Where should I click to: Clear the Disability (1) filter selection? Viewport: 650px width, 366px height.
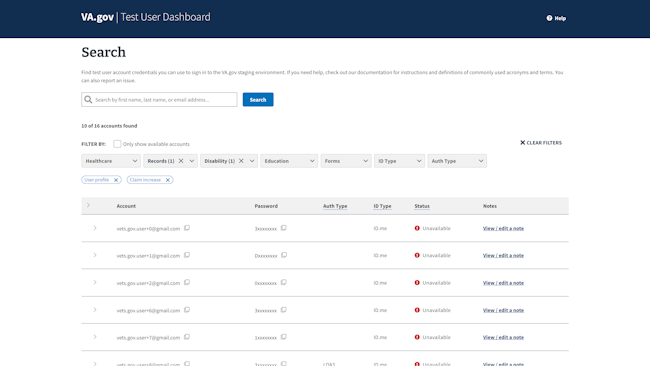point(241,161)
